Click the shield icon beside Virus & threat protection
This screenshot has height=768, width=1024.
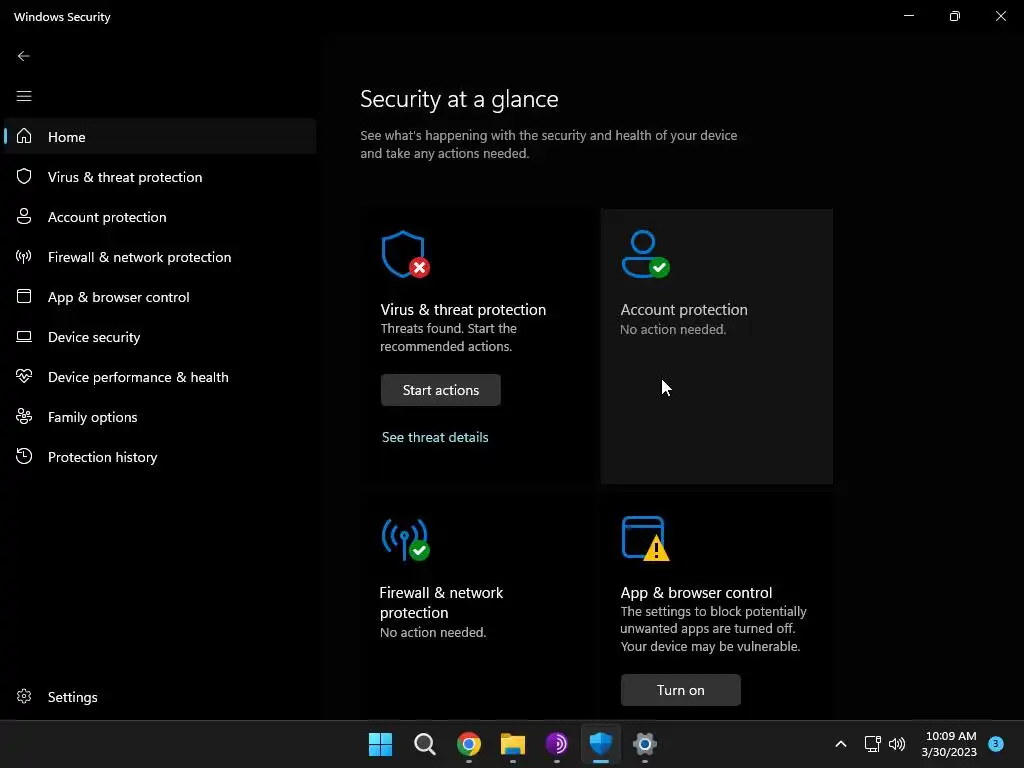[24, 176]
